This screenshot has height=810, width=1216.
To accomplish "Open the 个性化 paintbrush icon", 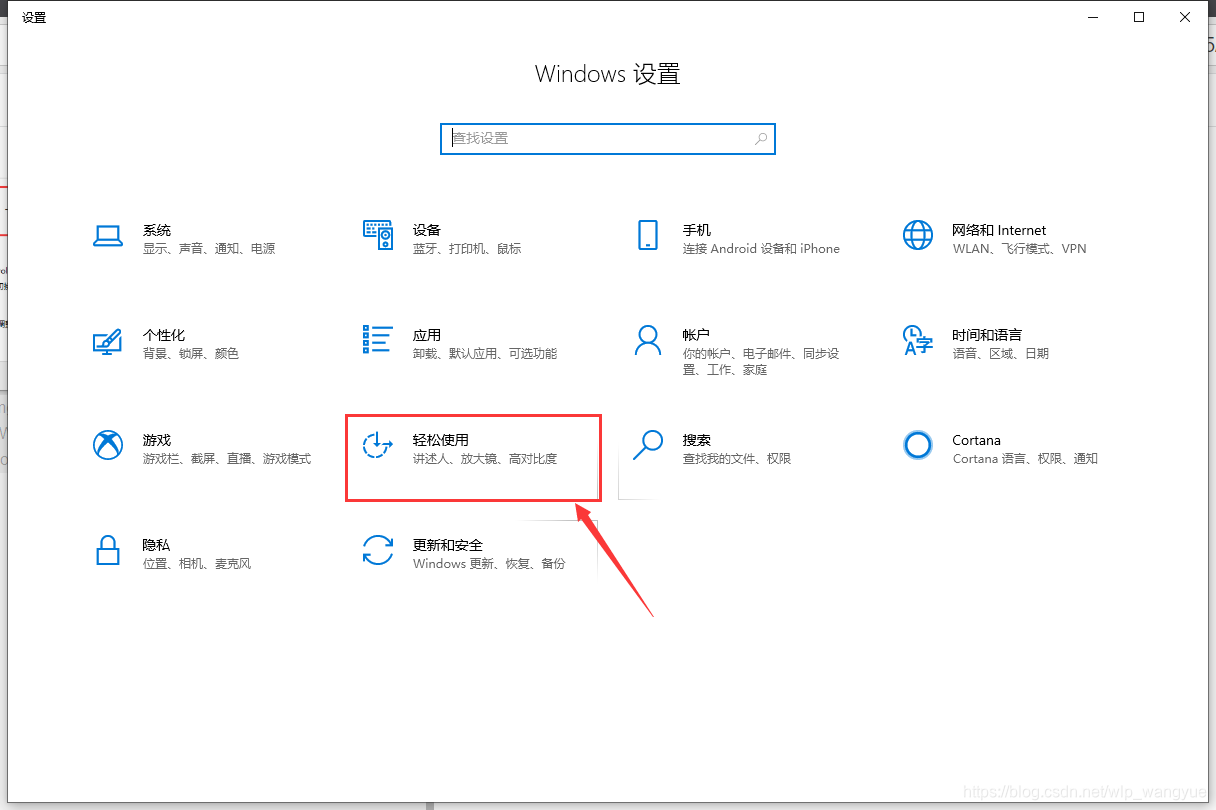I will tap(107, 340).
